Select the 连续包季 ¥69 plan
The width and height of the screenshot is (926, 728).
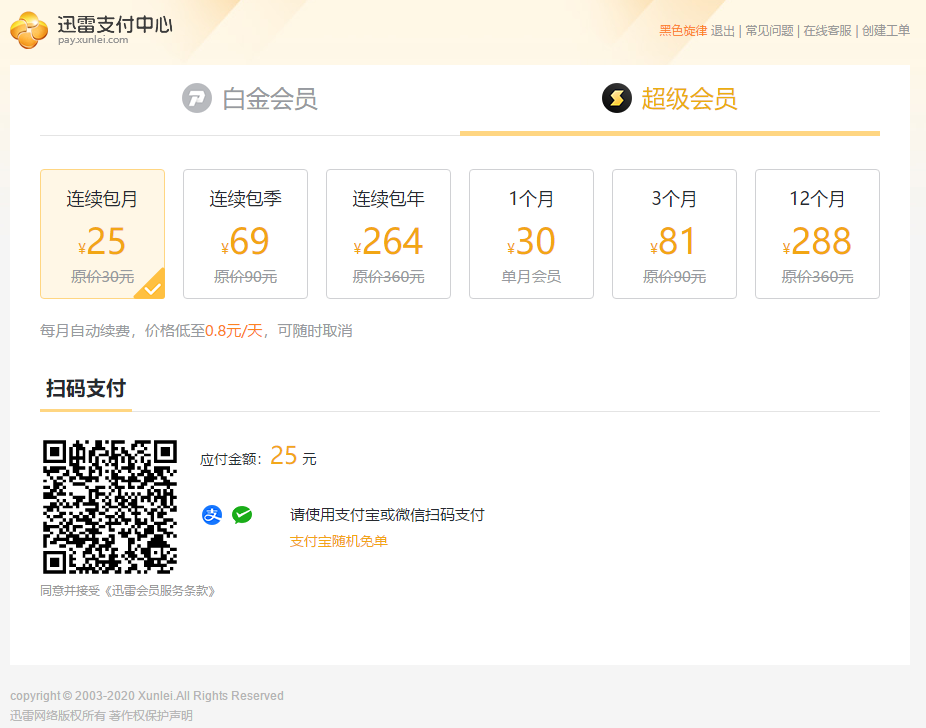pos(246,234)
